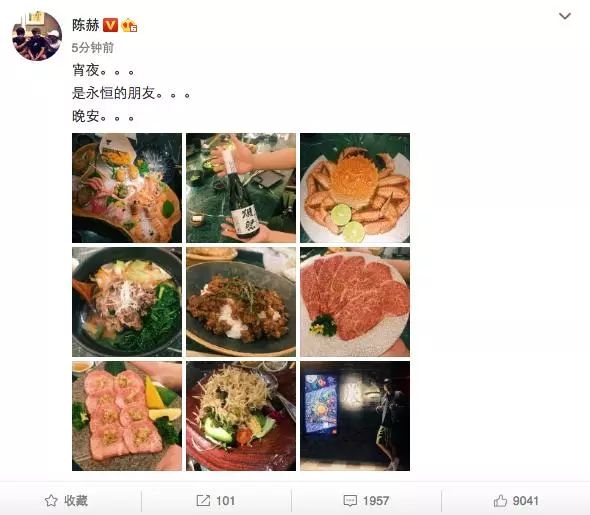
Task: Click the comment bubble icon
Action: pos(350,501)
